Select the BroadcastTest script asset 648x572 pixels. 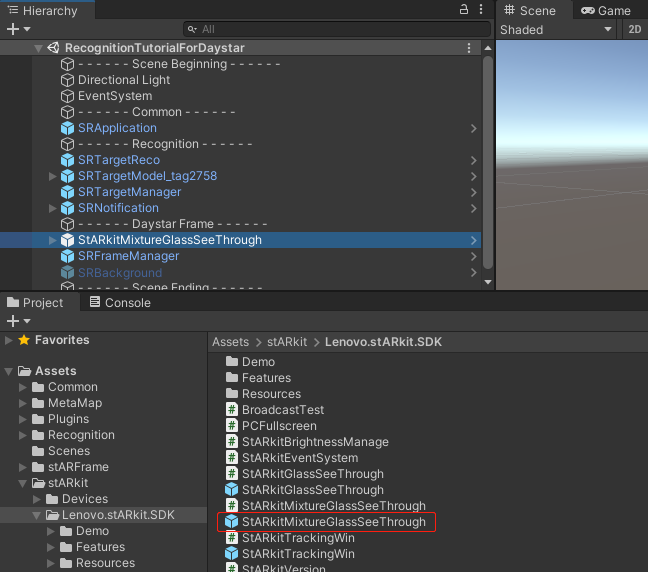(283, 410)
